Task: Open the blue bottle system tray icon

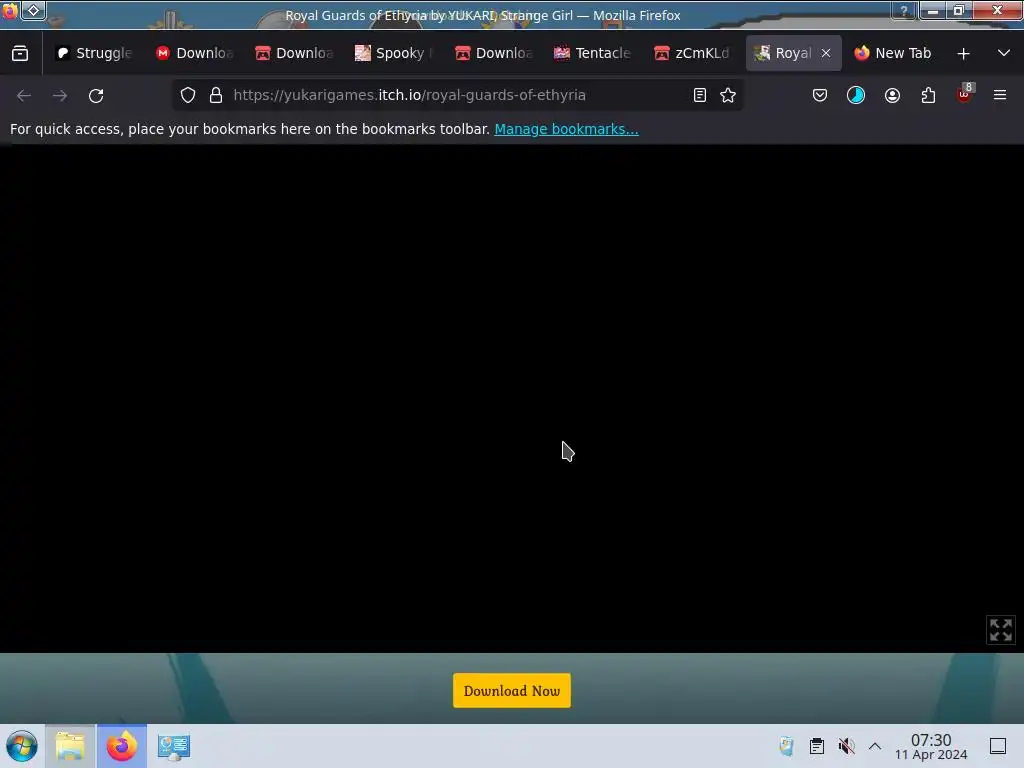Action: 786,746
